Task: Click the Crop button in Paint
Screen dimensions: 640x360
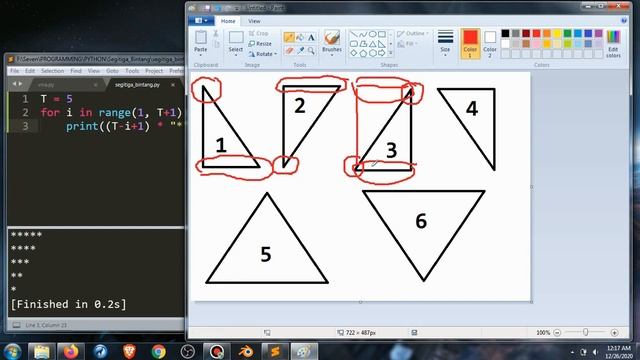Action: pyautogui.click(x=258, y=33)
